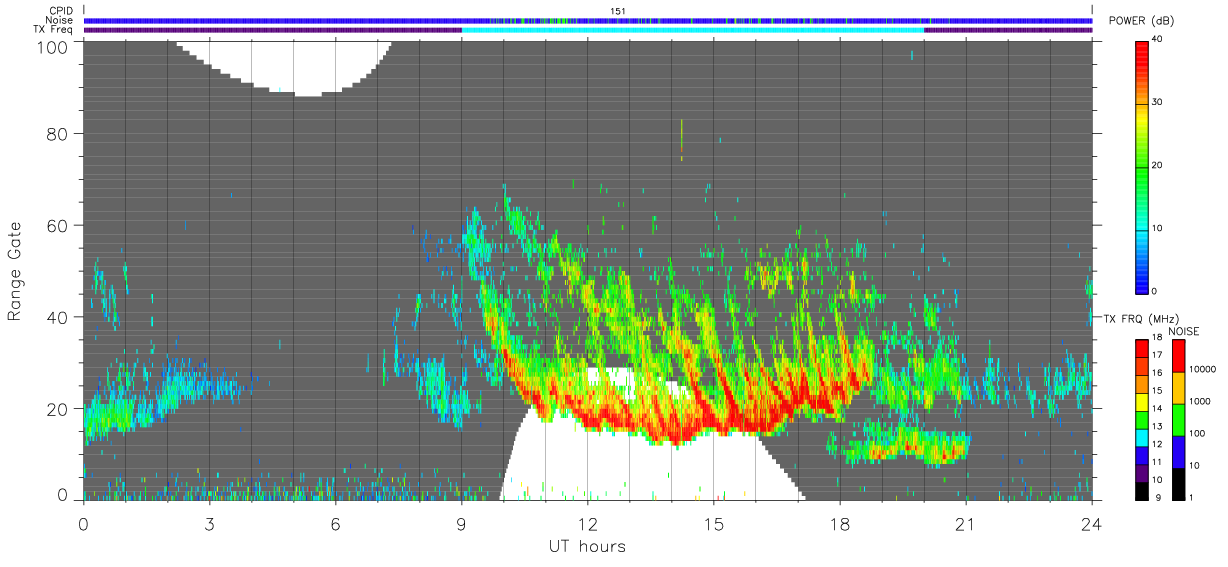
Task: Click the cyan segment of the TX Freq strip
Action: [693, 30]
